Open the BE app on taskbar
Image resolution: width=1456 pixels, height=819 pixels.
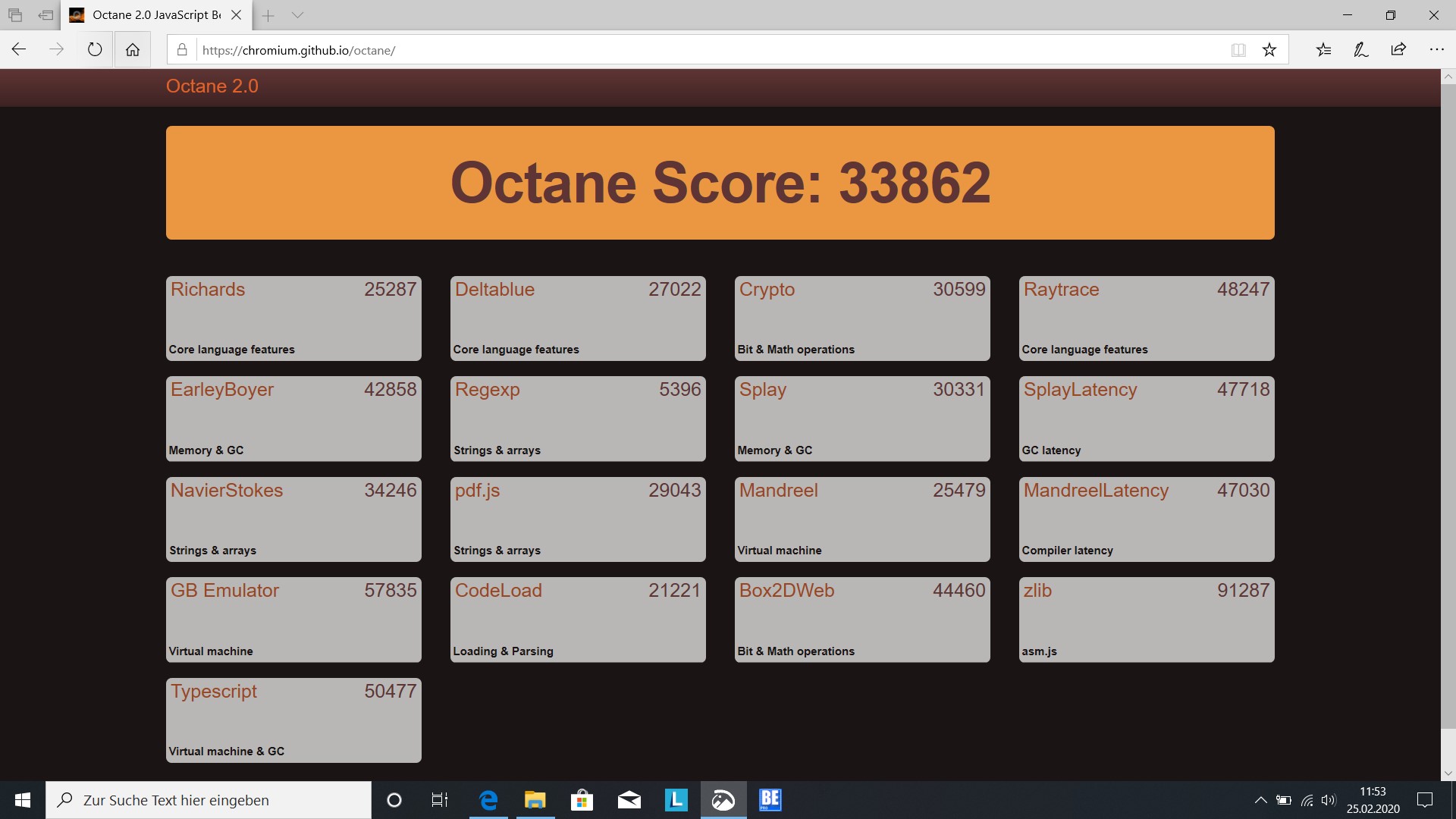pyautogui.click(x=770, y=800)
